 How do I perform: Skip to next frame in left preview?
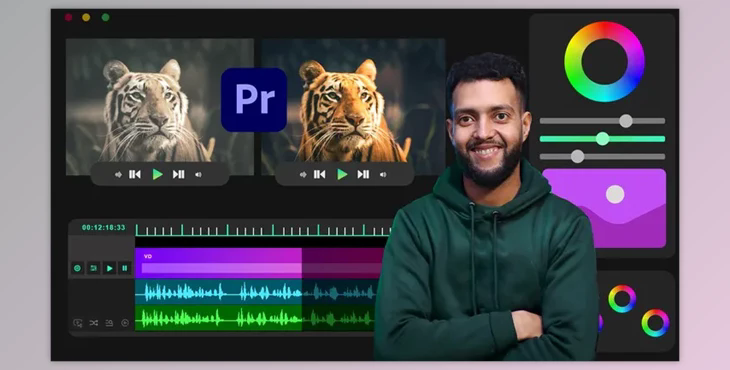[x=179, y=175]
